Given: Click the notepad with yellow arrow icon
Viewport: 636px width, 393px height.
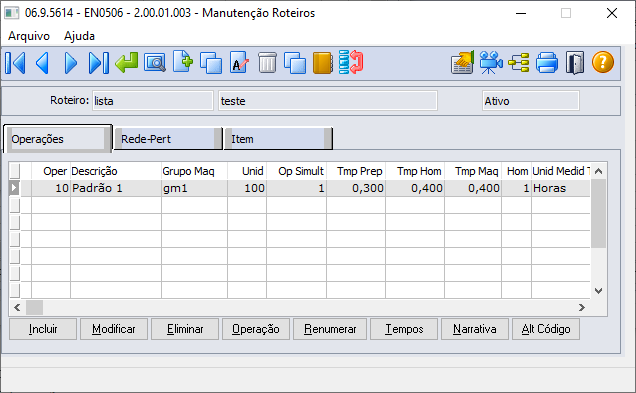Looking at the screenshot, I should coord(462,62).
